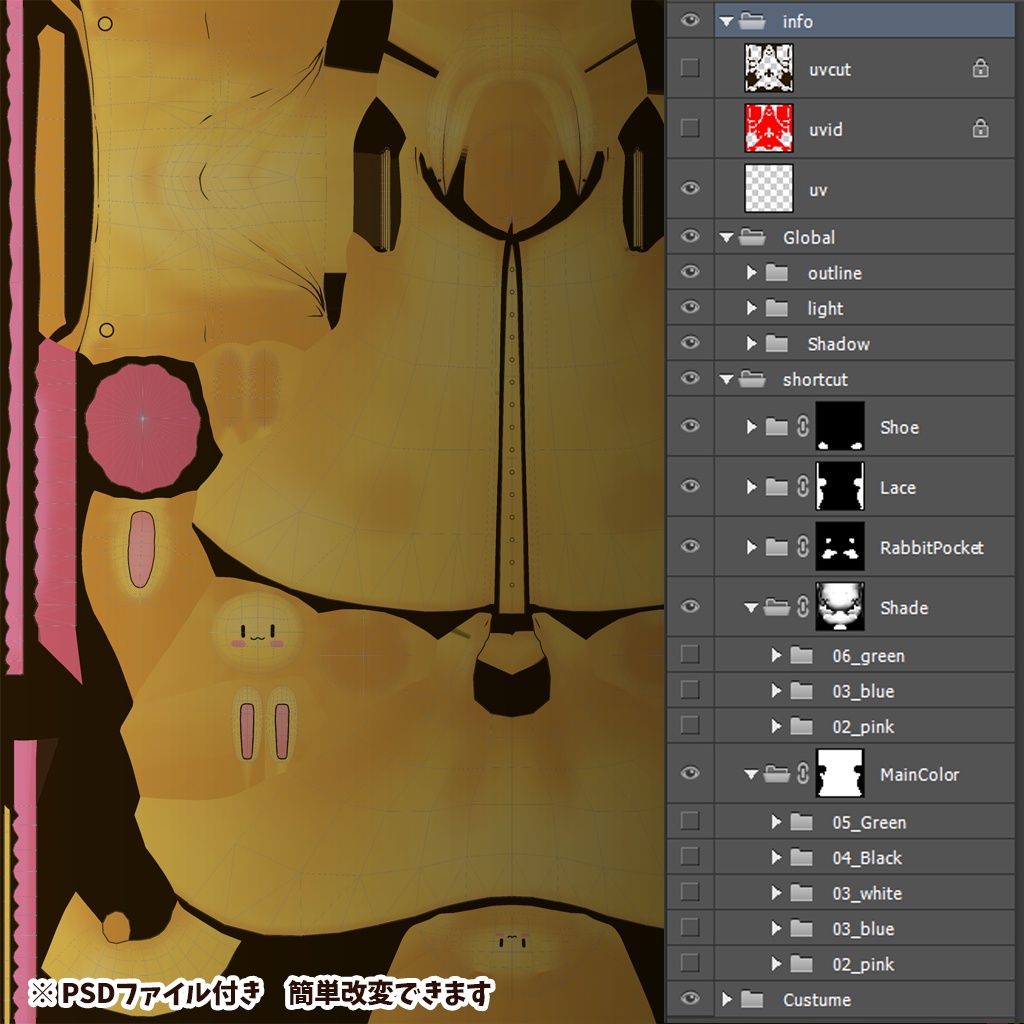Expand the Lace group
Screen dimensions: 1024x1024
pos(751,487)
